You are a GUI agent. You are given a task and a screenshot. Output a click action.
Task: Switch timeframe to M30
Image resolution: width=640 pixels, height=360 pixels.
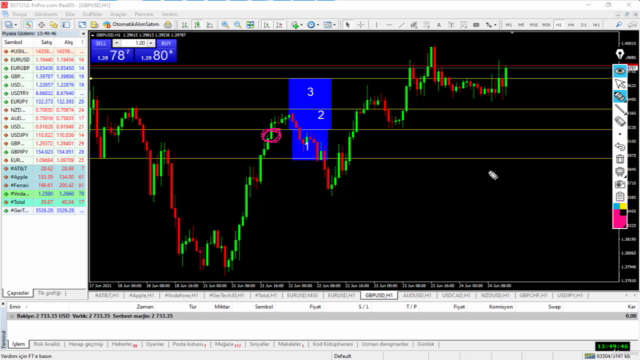546,25
